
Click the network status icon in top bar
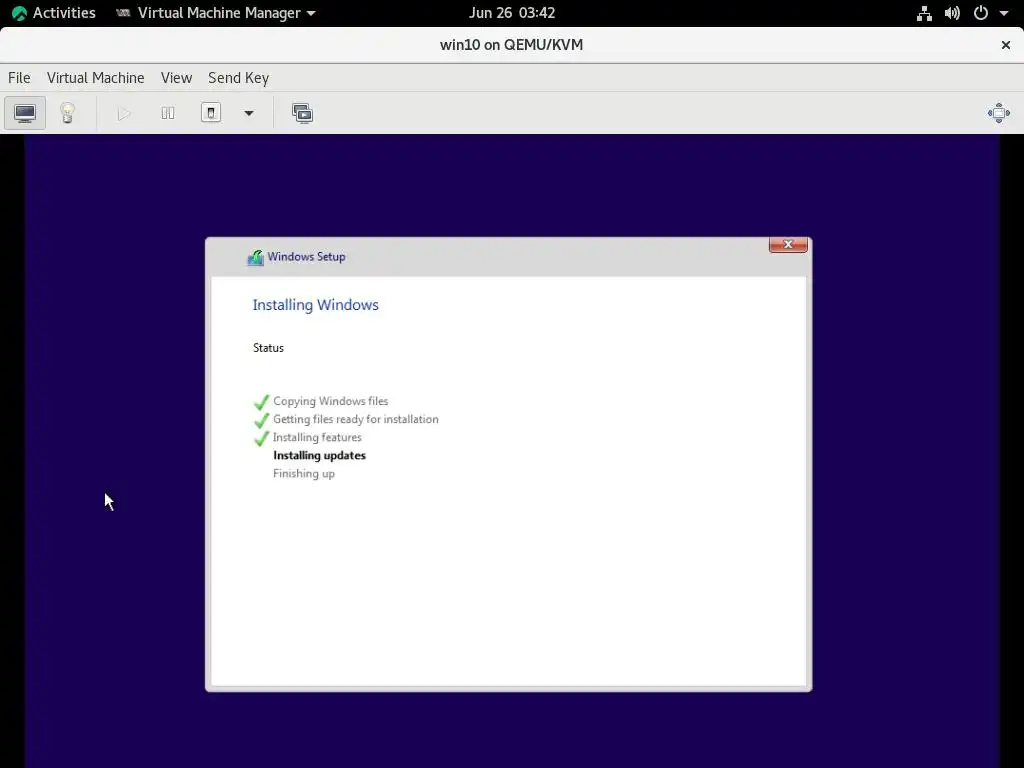[x=924, y=13]
